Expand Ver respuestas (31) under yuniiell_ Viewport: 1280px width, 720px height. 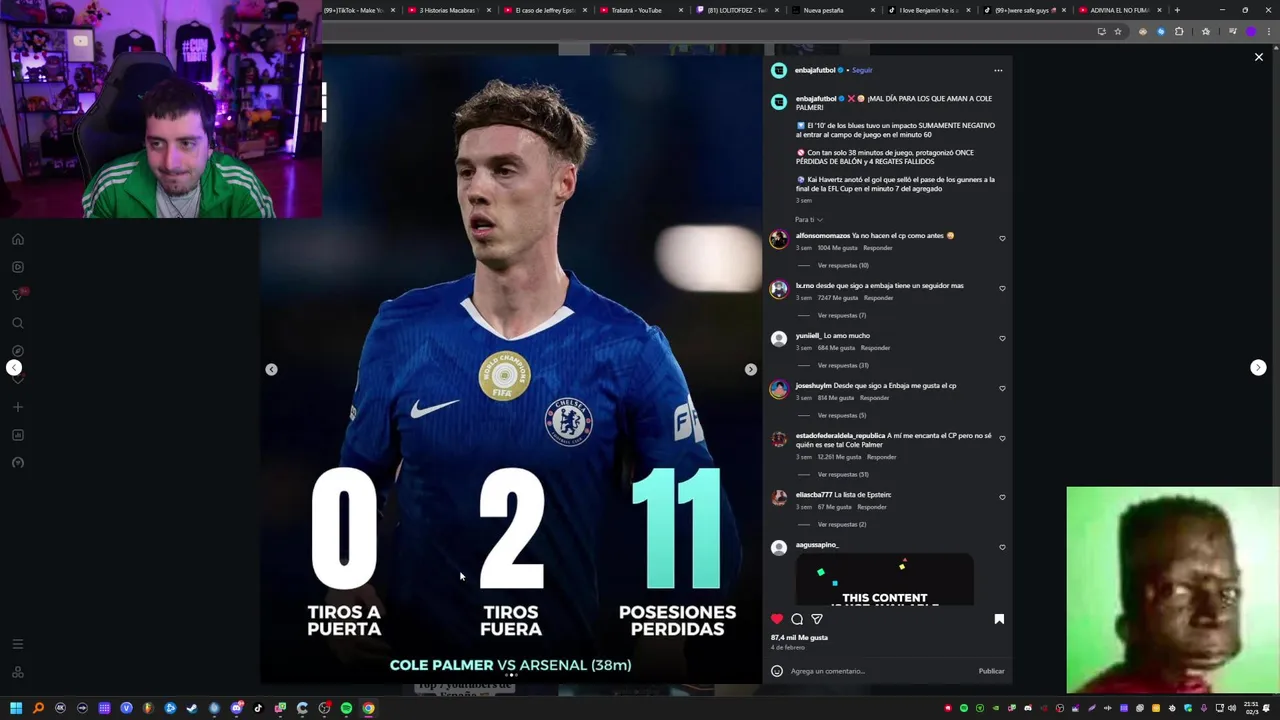click(x=843, y=365)
